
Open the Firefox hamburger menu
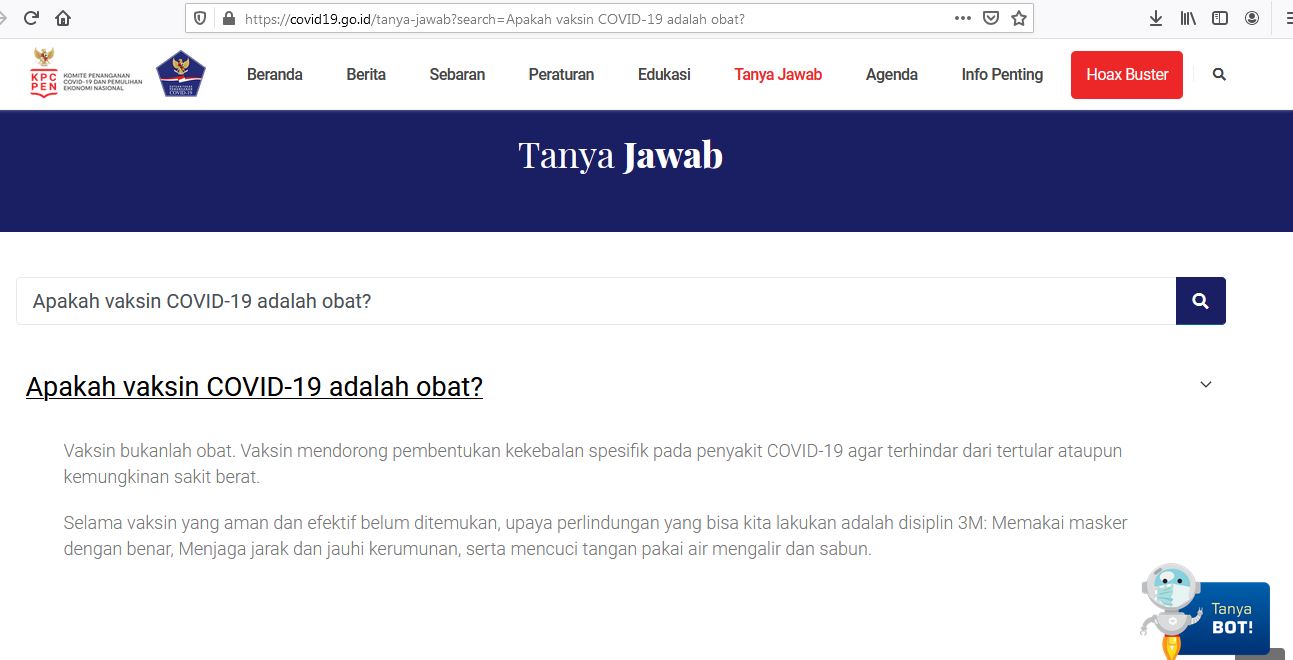[1283, 17]
